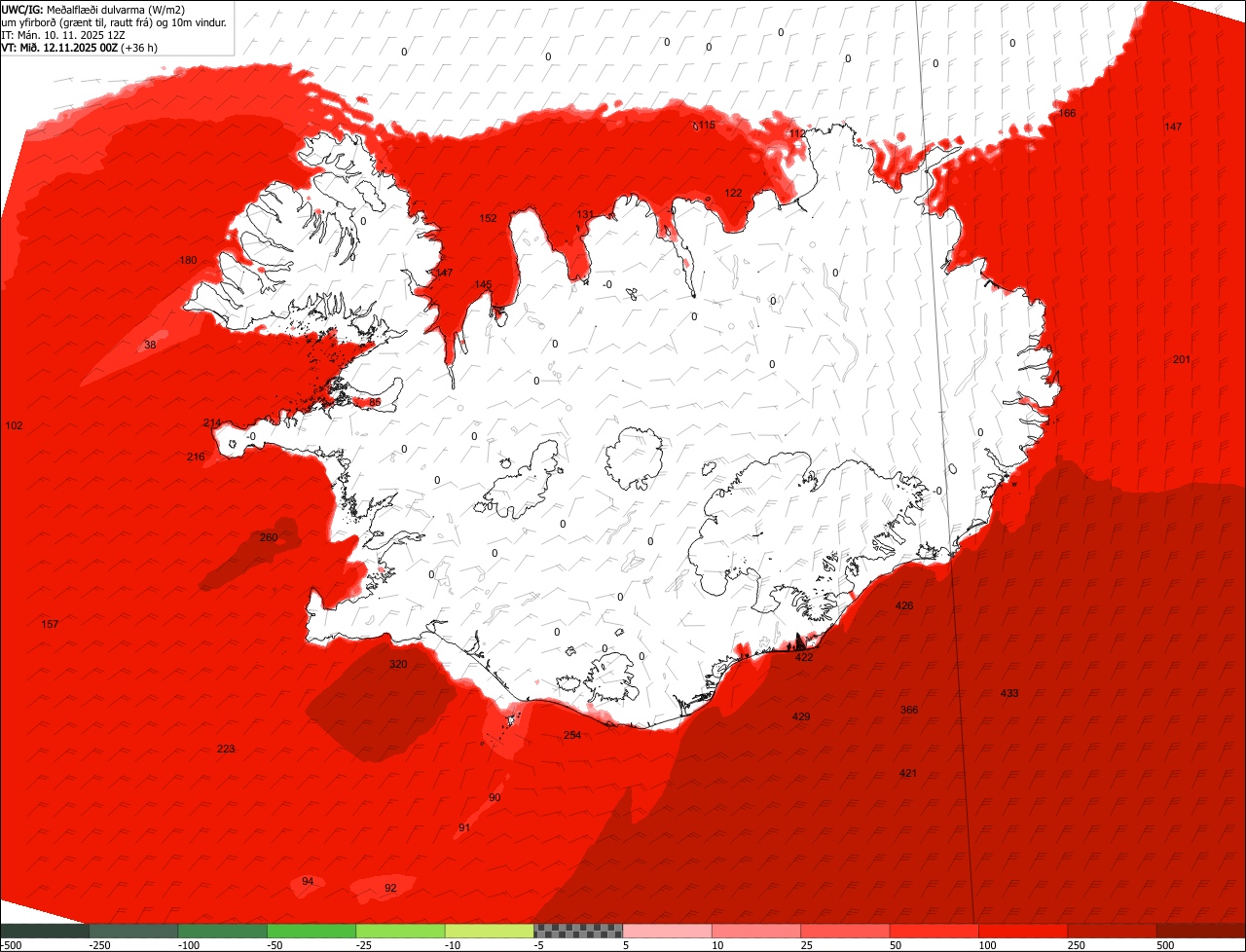Click the map value '91'
Screen dimensions: 1246x952
464,827
